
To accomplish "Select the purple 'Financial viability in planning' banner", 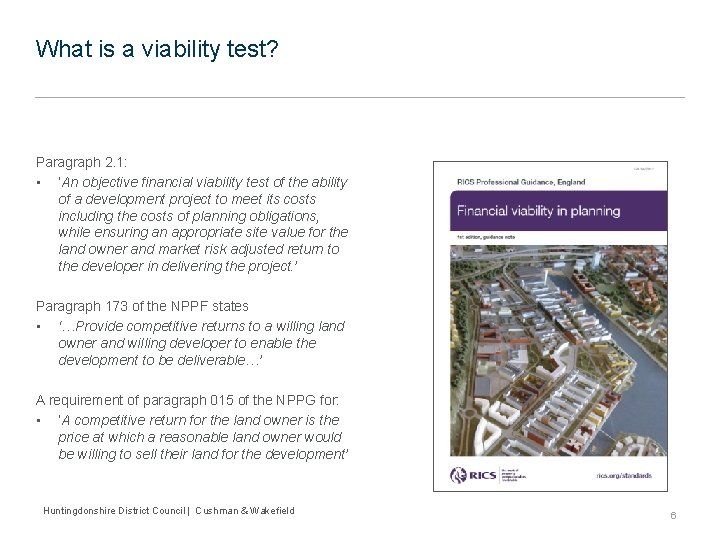I will pyautogui.click(x=550, y=211).
